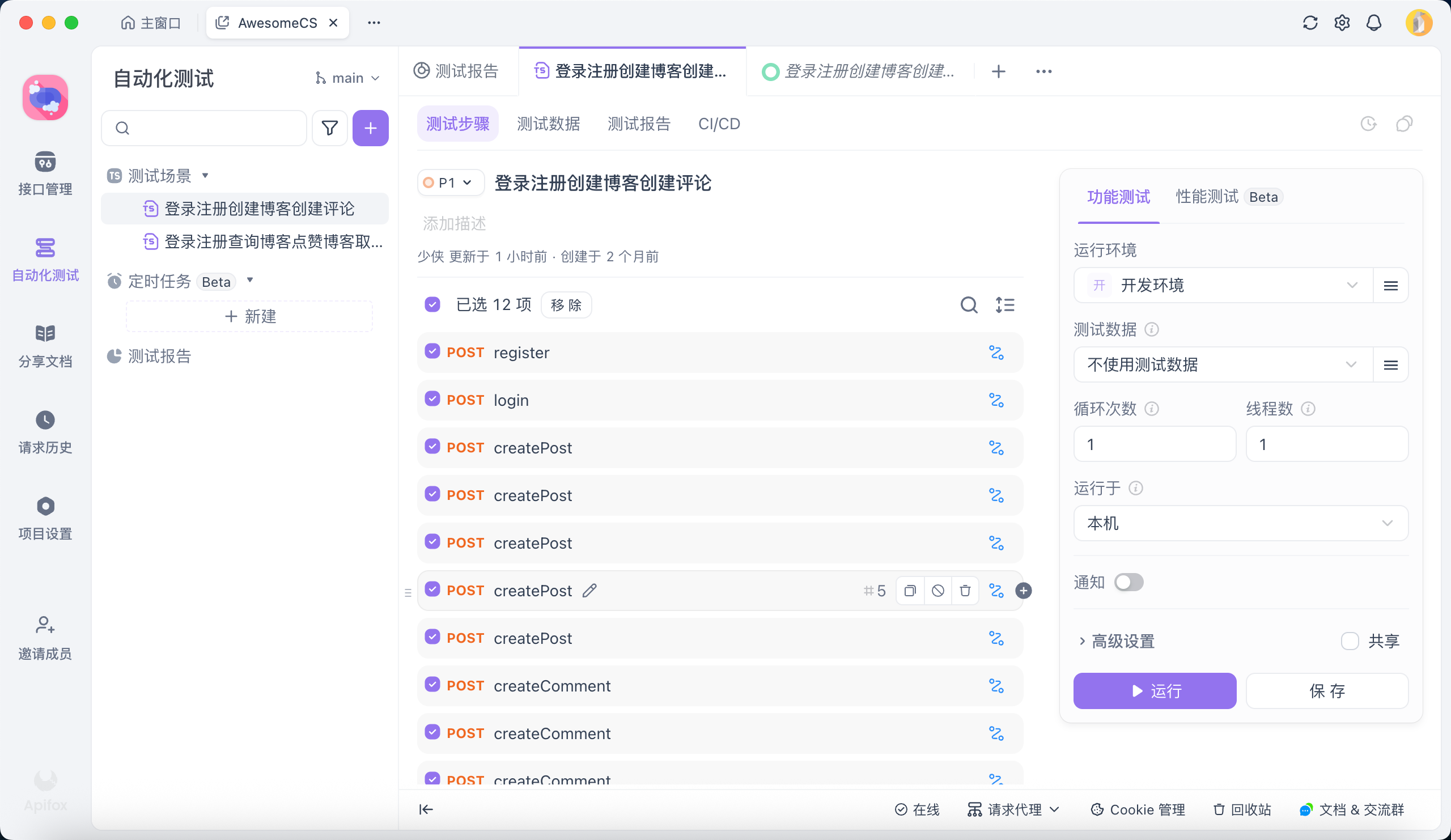Click the copy icon on createPost step 5
Image resolution: width=1451 pixels, height=840 pixels.
pyautogui.click(x=910, y=591)
